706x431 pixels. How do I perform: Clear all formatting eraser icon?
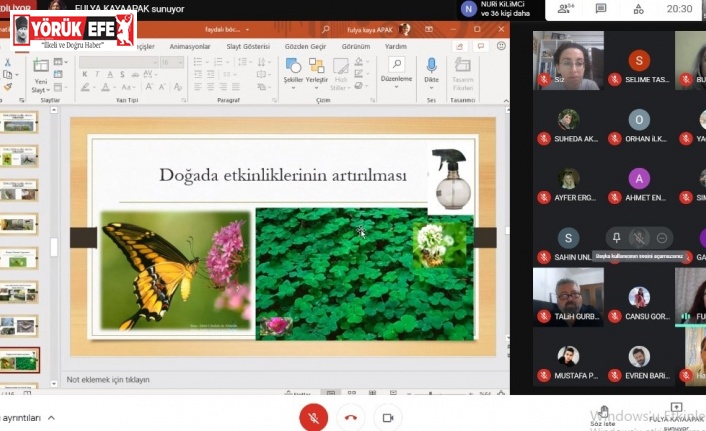pos(178,87)
